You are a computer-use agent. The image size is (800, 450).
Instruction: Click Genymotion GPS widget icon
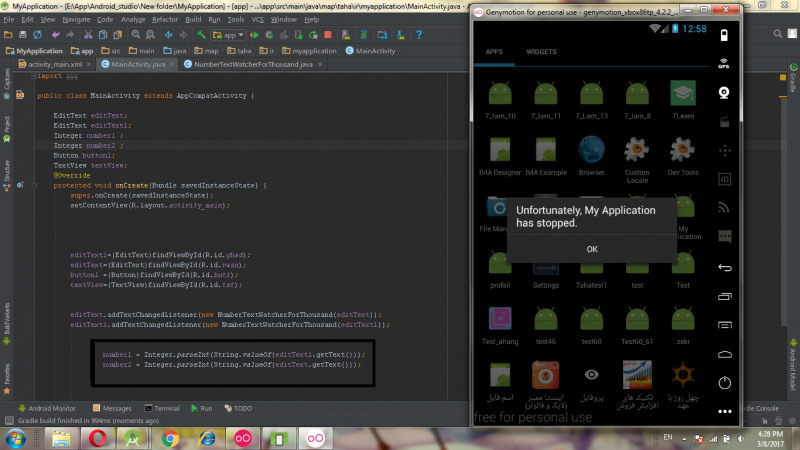724,64
